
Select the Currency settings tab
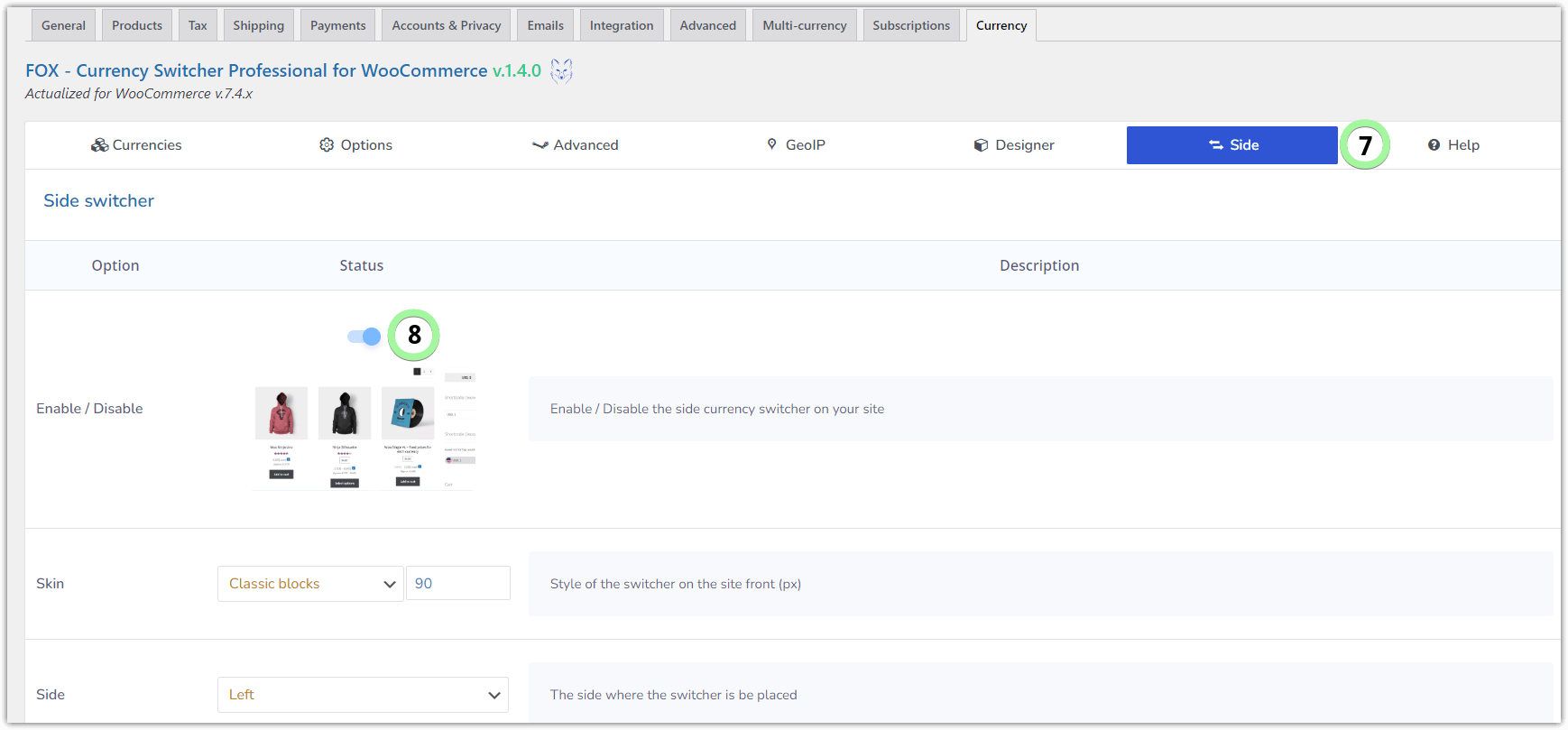click(1001, 25)
